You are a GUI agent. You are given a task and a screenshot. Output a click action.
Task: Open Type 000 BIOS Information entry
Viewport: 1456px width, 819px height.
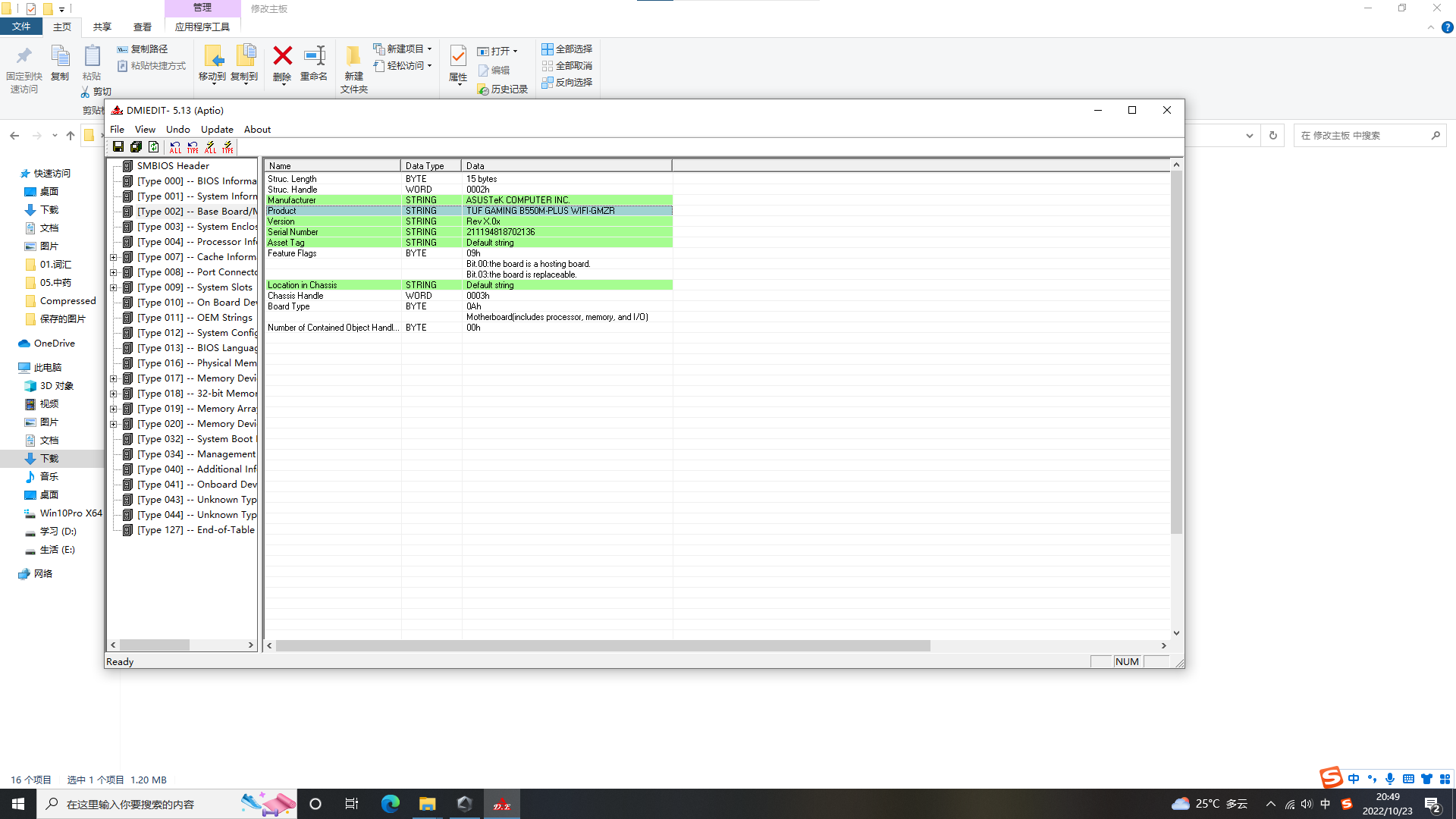(x=196, y=181)
